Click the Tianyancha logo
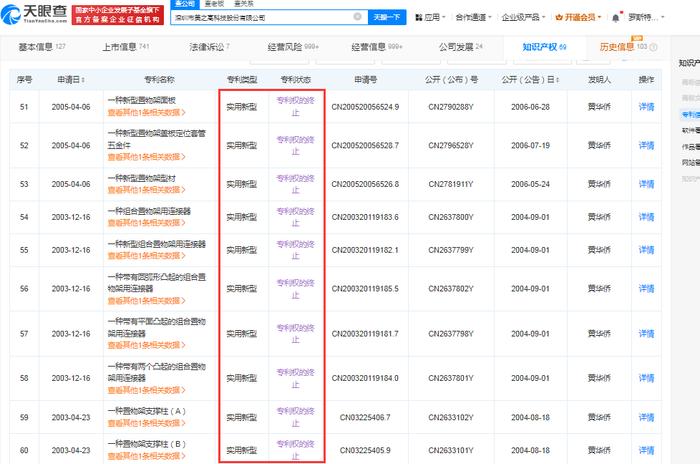This screenshot has width=700, height=464. click(34, 14)
